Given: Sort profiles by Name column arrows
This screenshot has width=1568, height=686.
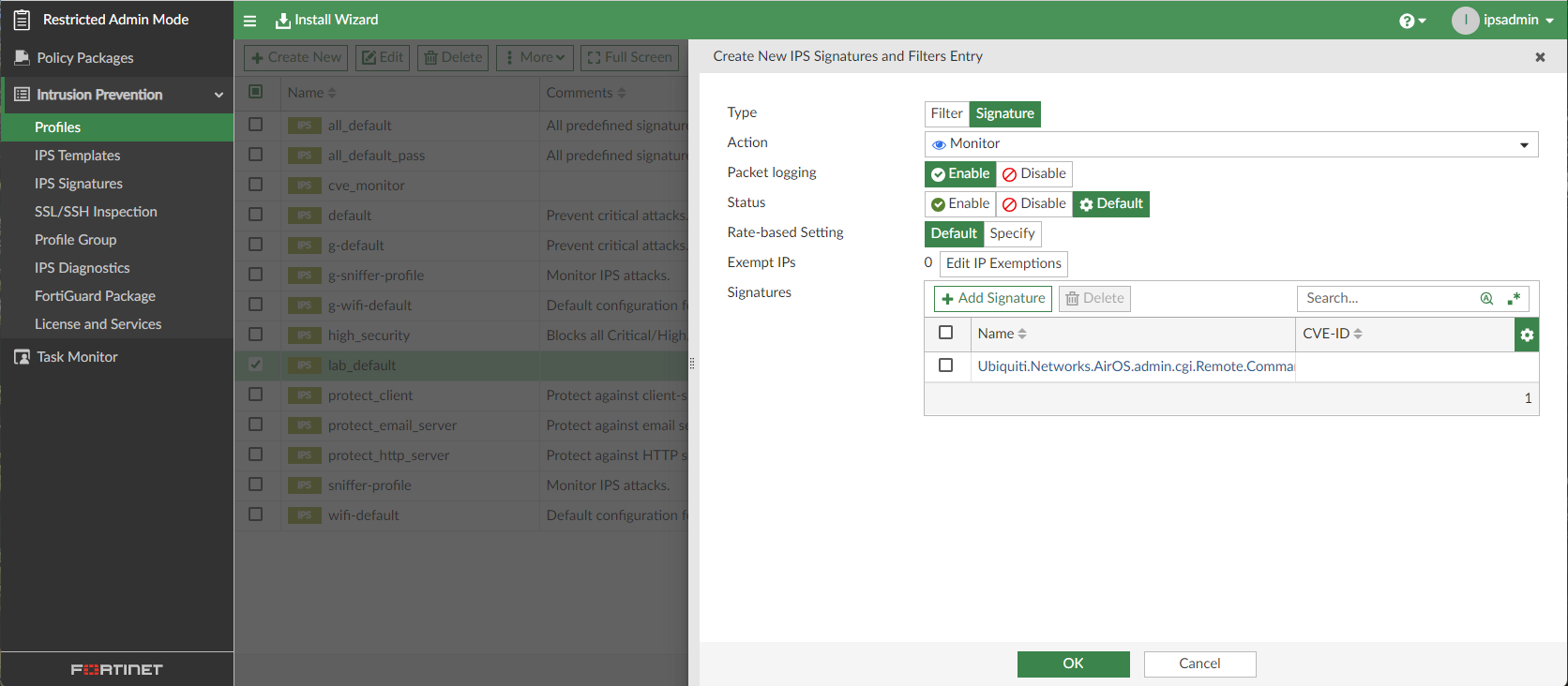Looking at the screenshot, I should tap(332, 93).
